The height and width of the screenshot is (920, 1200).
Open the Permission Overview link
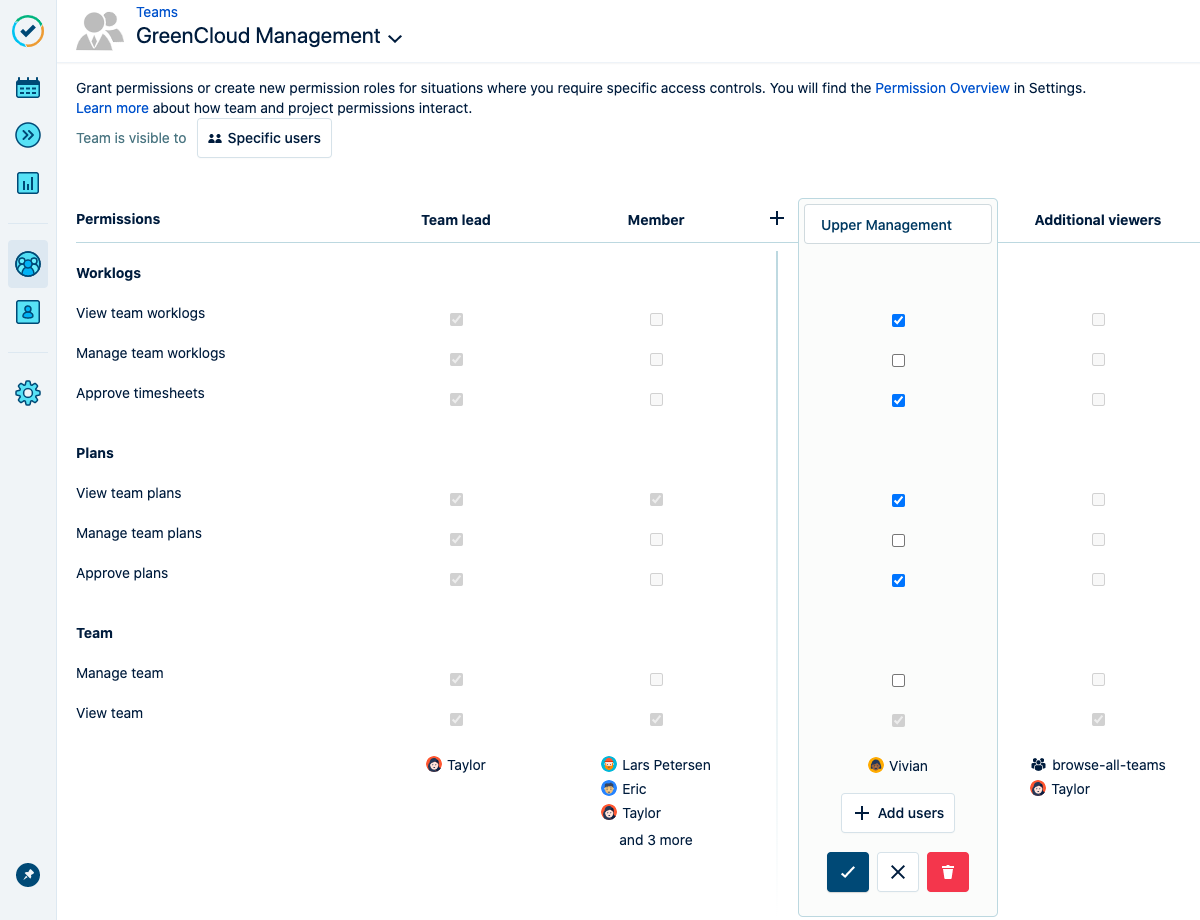pos(942,88)
